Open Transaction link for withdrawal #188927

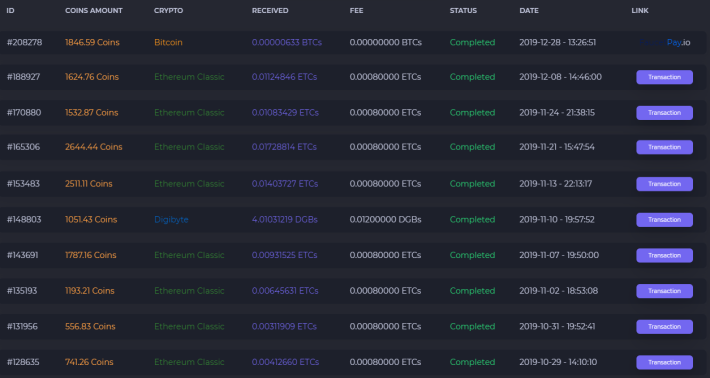[664, 77]
